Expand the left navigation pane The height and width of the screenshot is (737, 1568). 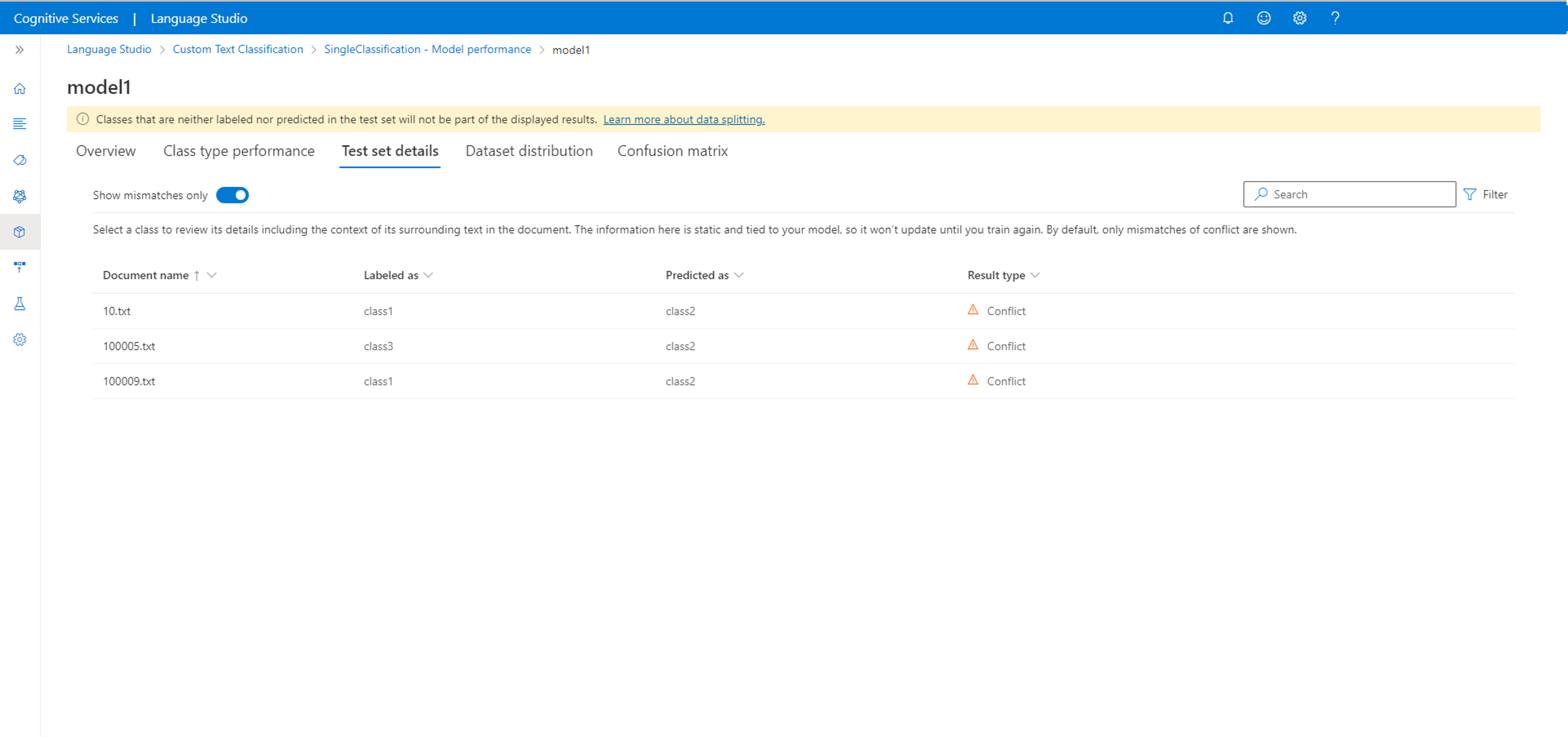(20, 50)
